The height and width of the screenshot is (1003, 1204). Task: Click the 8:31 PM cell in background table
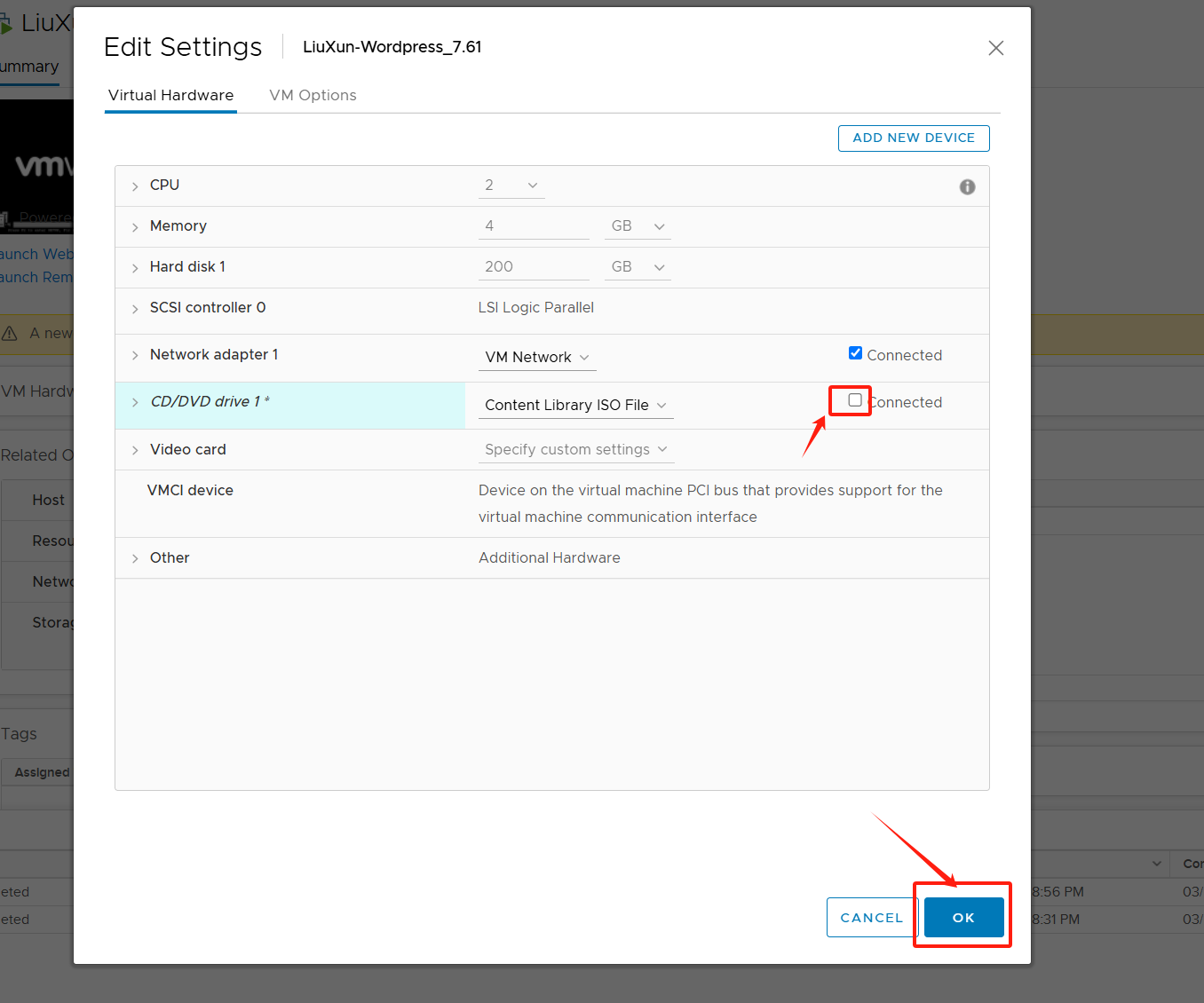1056,920
